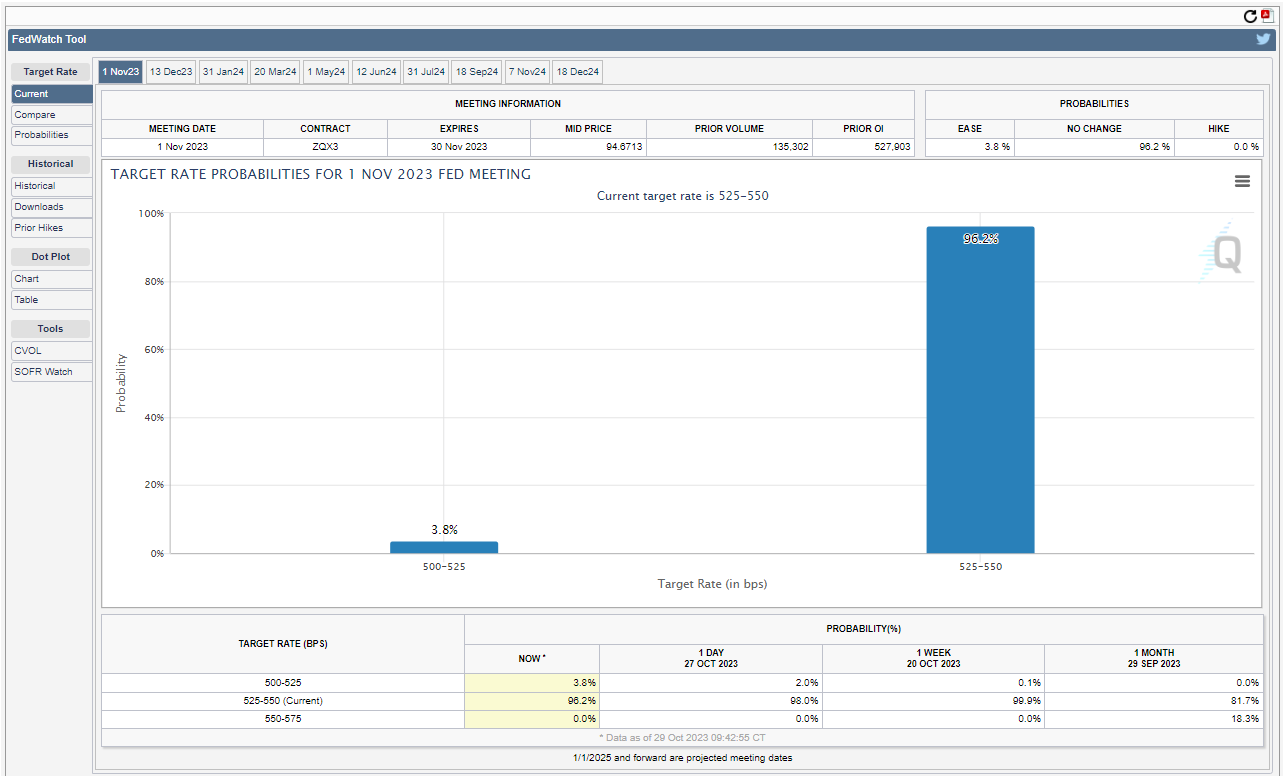
Task: Click the reload icon at top right
Action: pyautogui.click(x=1250, y=16)
